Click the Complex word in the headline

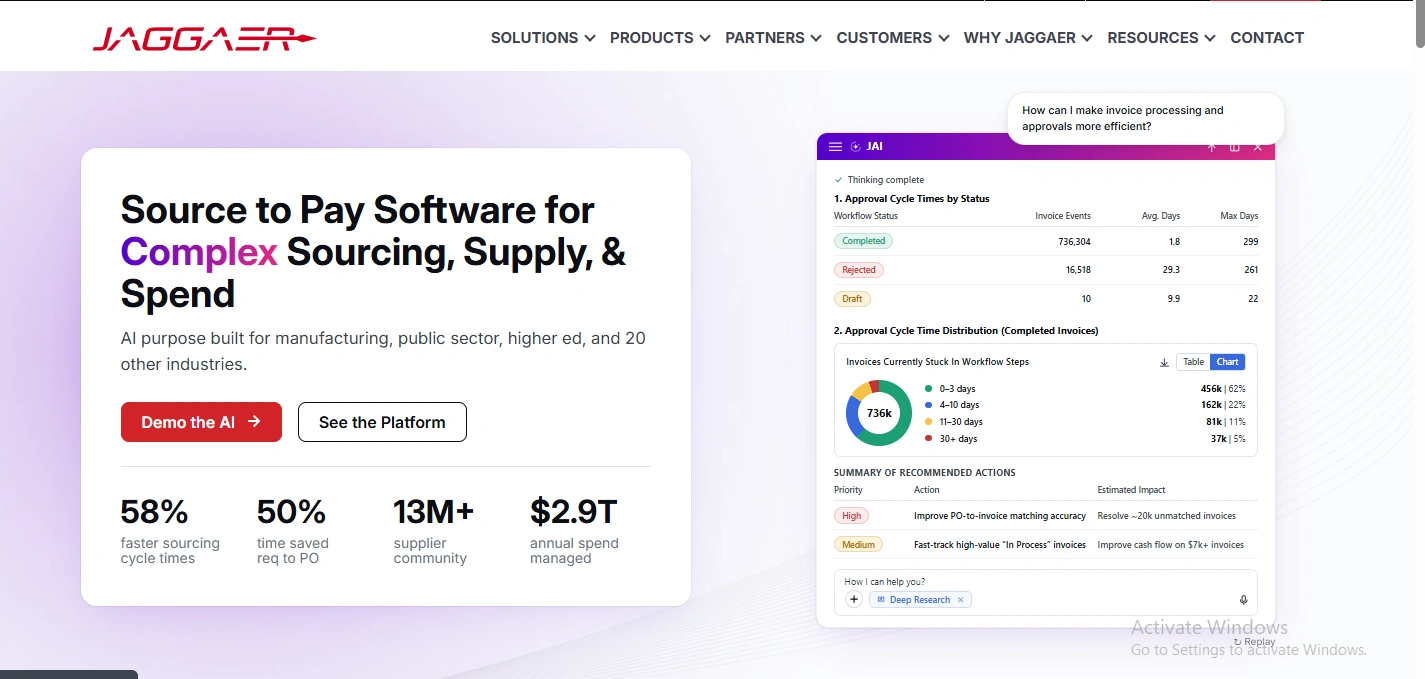[199, 253]
